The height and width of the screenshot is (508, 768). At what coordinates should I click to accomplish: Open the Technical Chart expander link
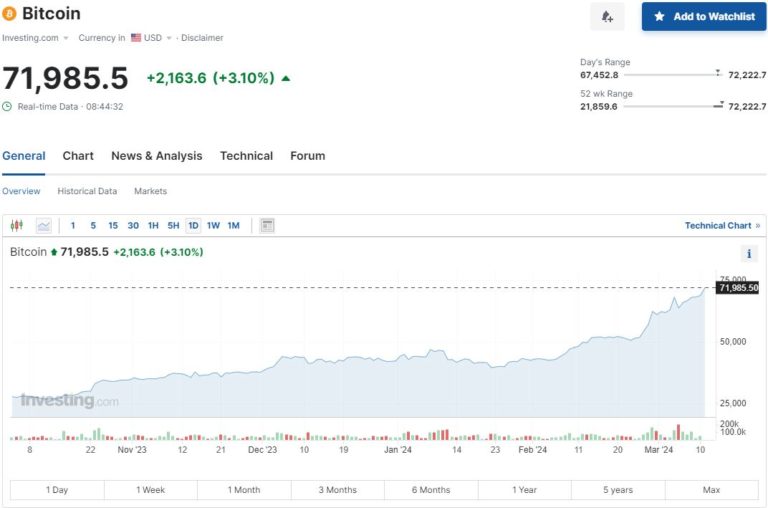click(x=722, y=226)
